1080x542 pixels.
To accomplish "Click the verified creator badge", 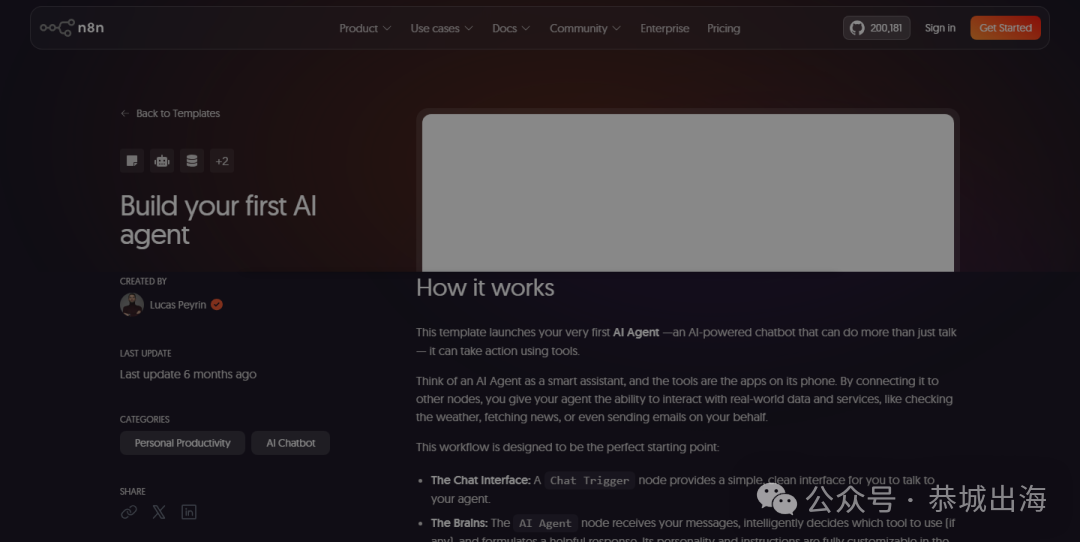I will click(217, 304).
